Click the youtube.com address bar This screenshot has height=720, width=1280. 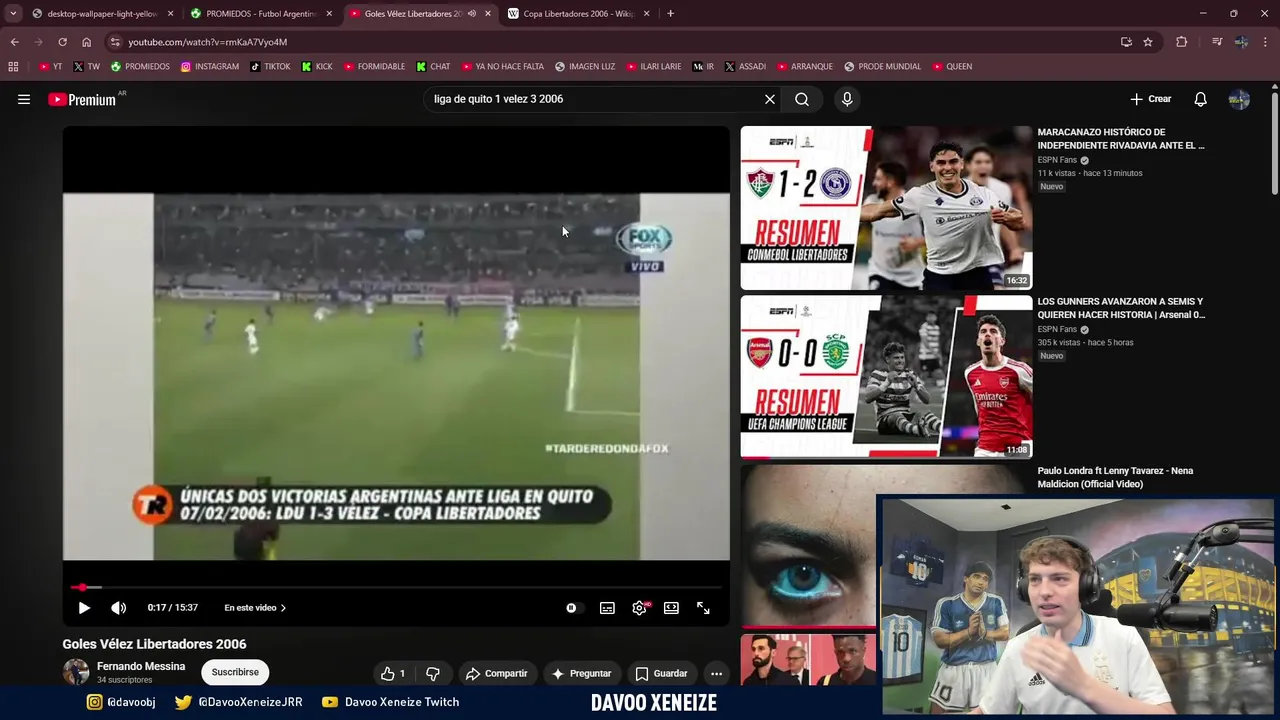tap(610, 42)
